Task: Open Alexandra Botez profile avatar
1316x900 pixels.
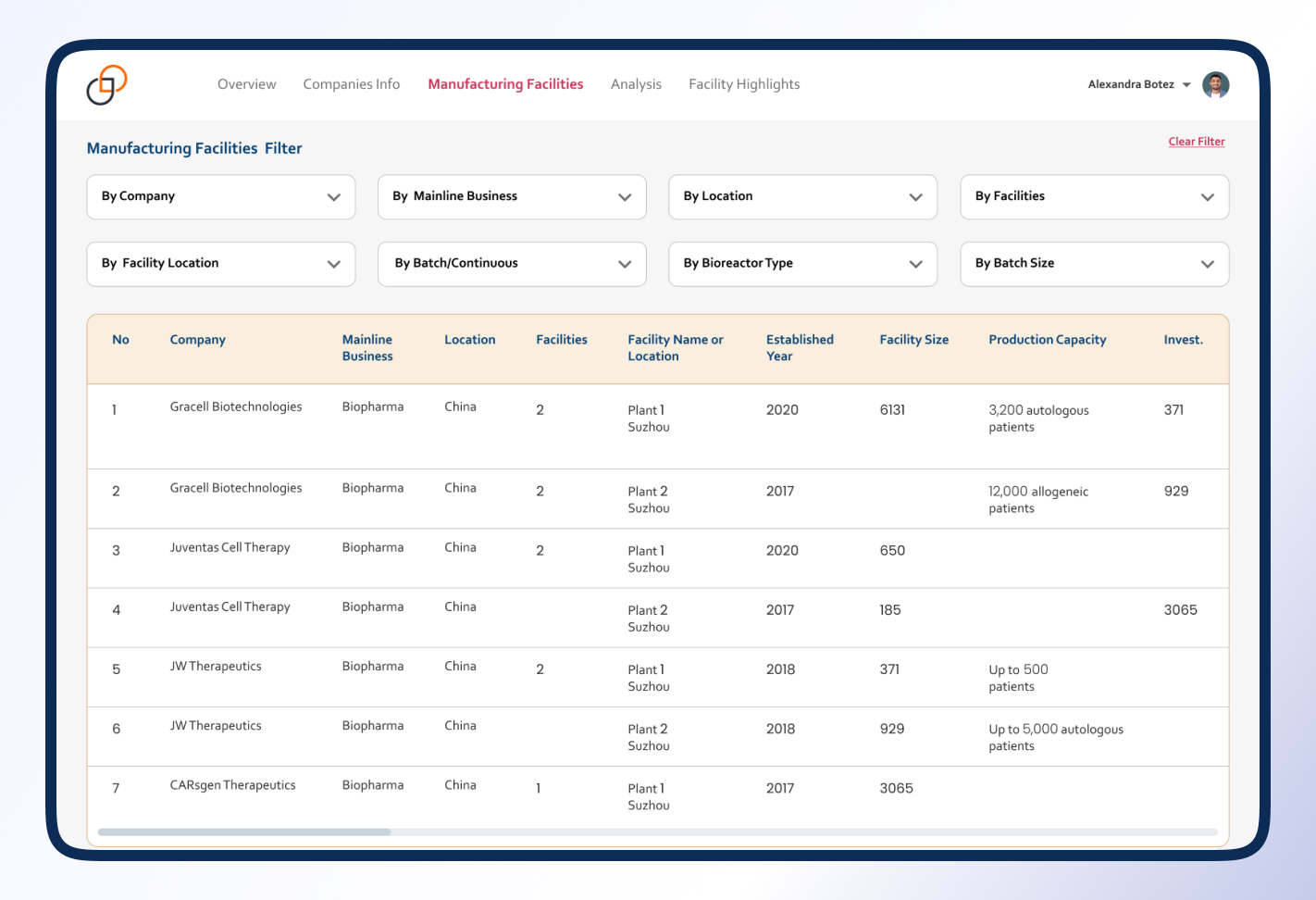Action: pos(1215,84)
